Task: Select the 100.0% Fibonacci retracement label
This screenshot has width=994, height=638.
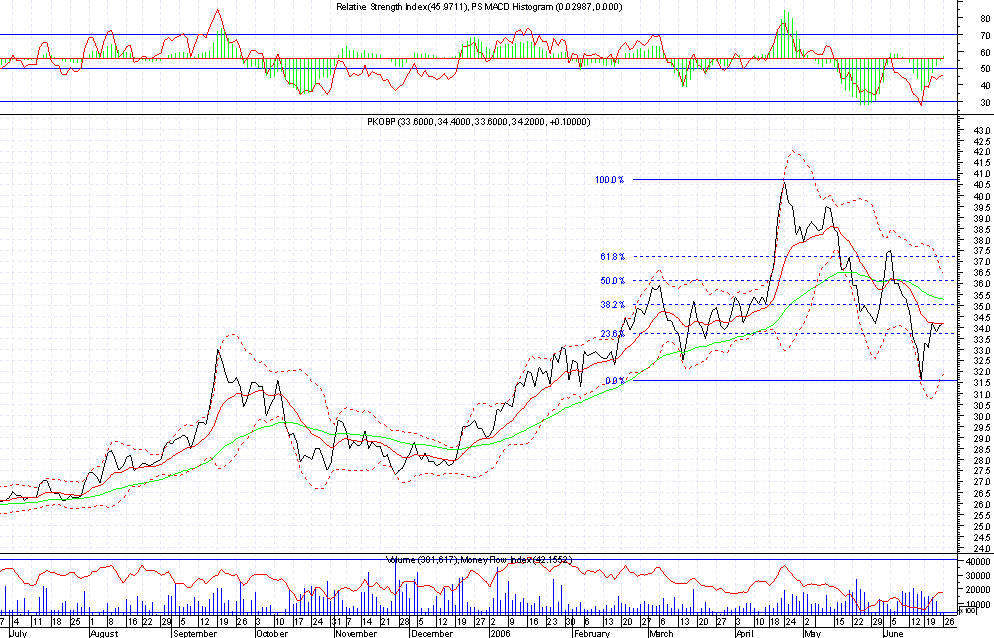Action: [x=609, y=180]
